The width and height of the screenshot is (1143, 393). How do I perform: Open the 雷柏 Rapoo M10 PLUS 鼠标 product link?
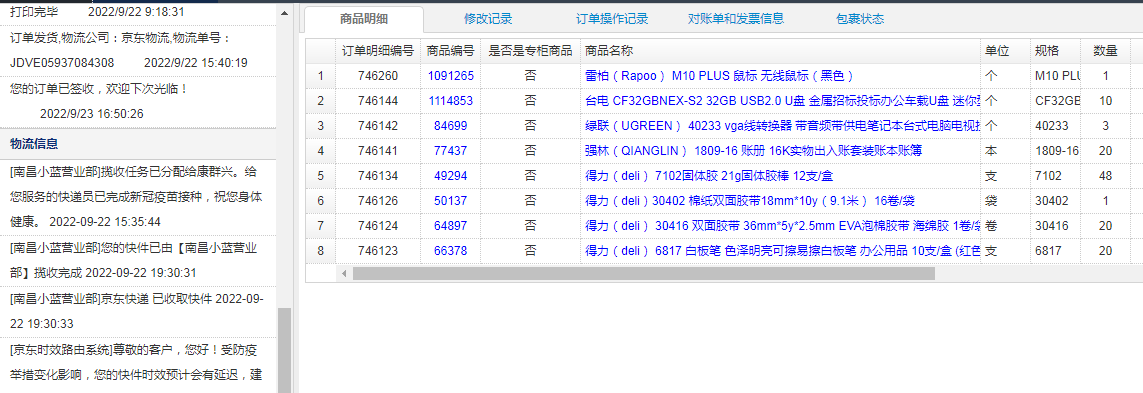point(719,76)
